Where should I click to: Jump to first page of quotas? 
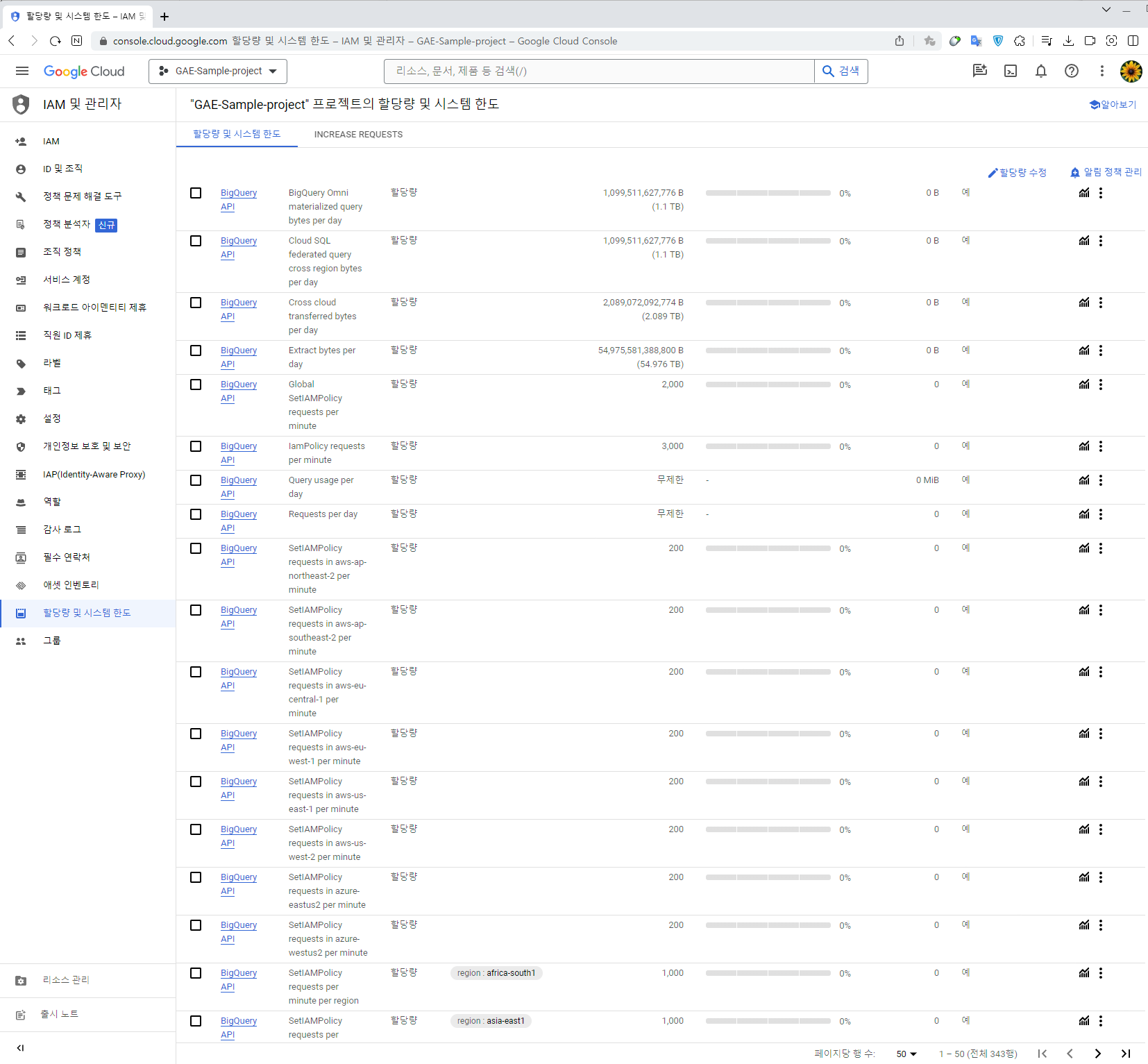tap(1043, 1054)
